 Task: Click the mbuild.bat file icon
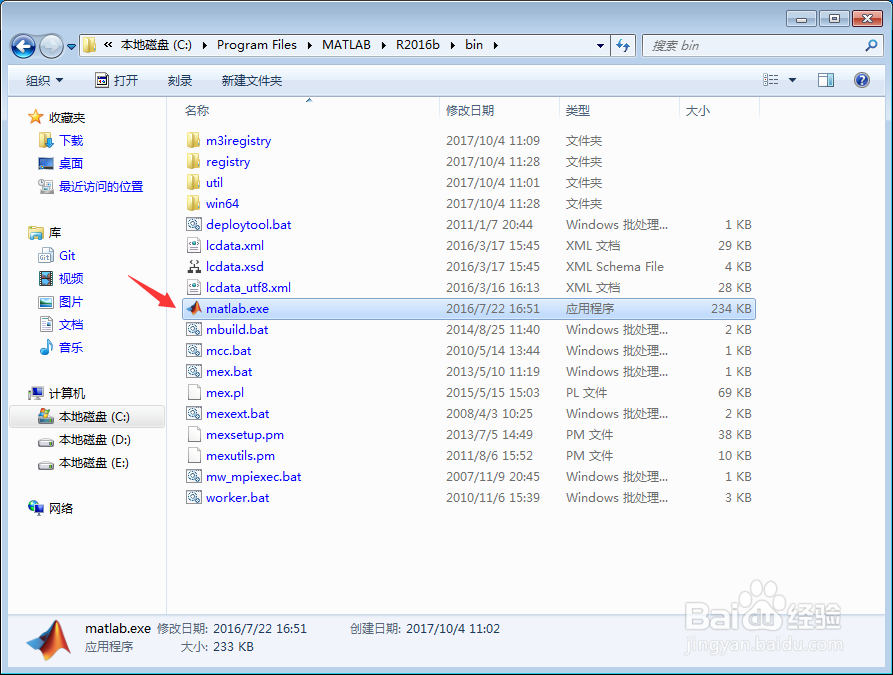coord(194,329)
